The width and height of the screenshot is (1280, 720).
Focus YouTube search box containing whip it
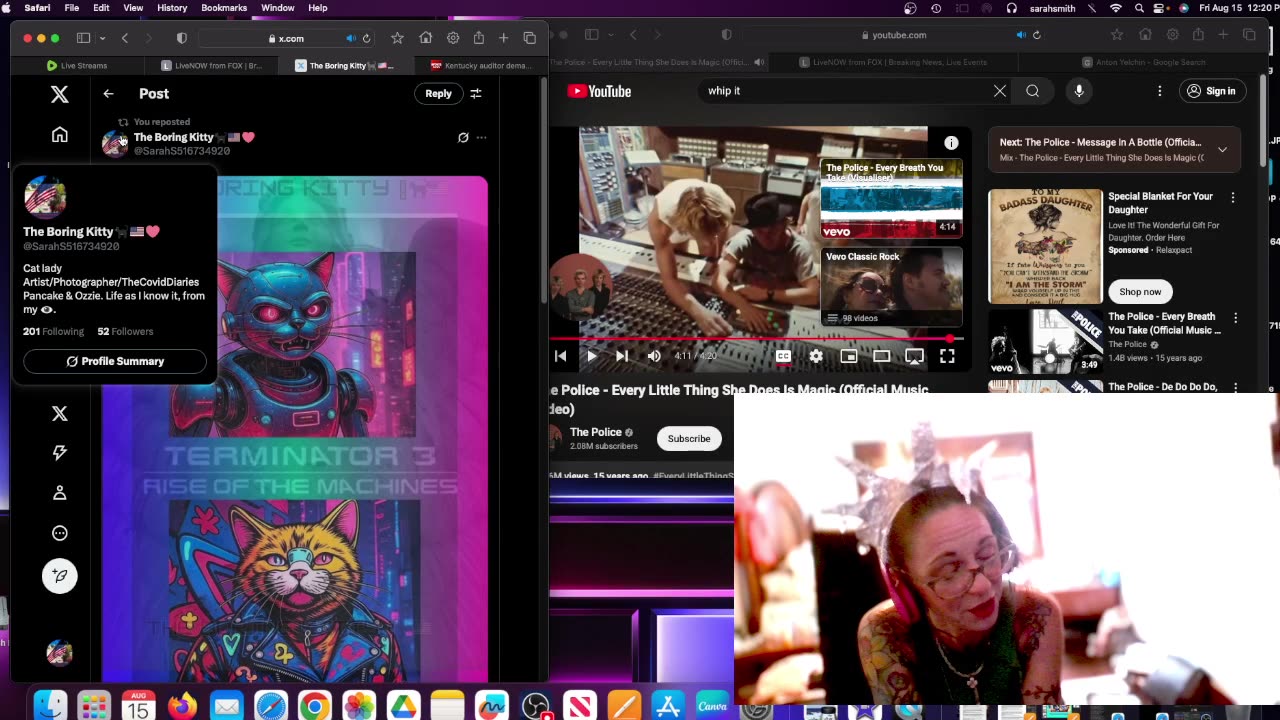[x=842, y=91]
